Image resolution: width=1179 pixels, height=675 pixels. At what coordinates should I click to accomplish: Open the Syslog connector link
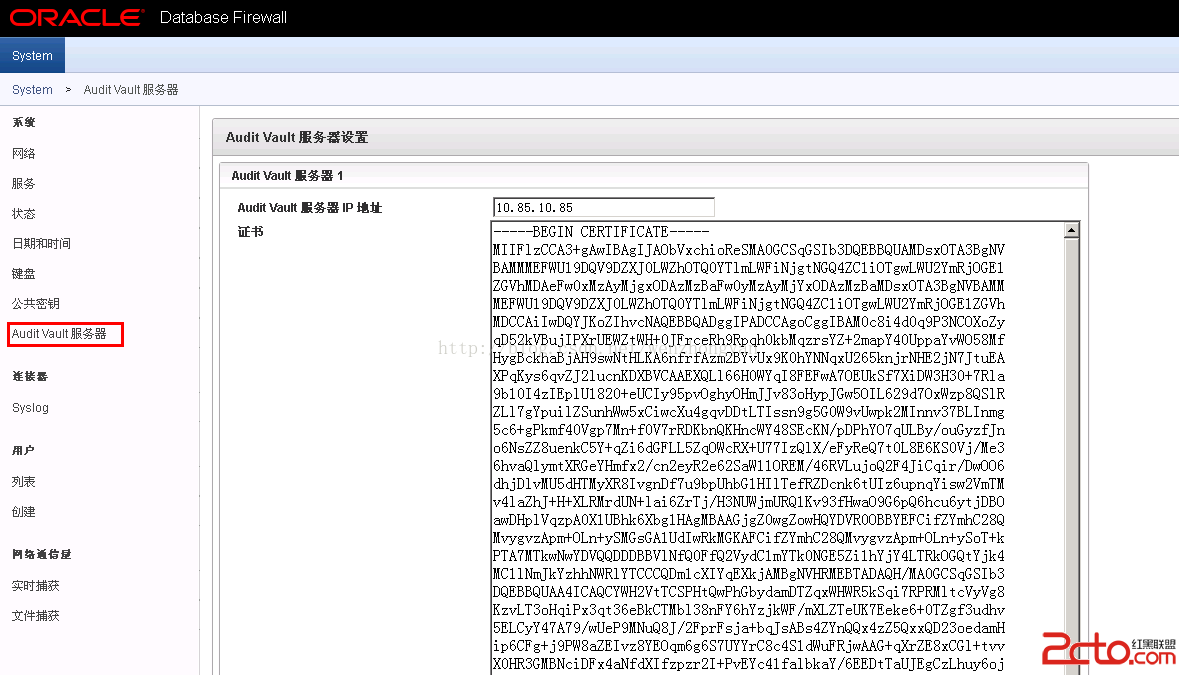point(30,407)
